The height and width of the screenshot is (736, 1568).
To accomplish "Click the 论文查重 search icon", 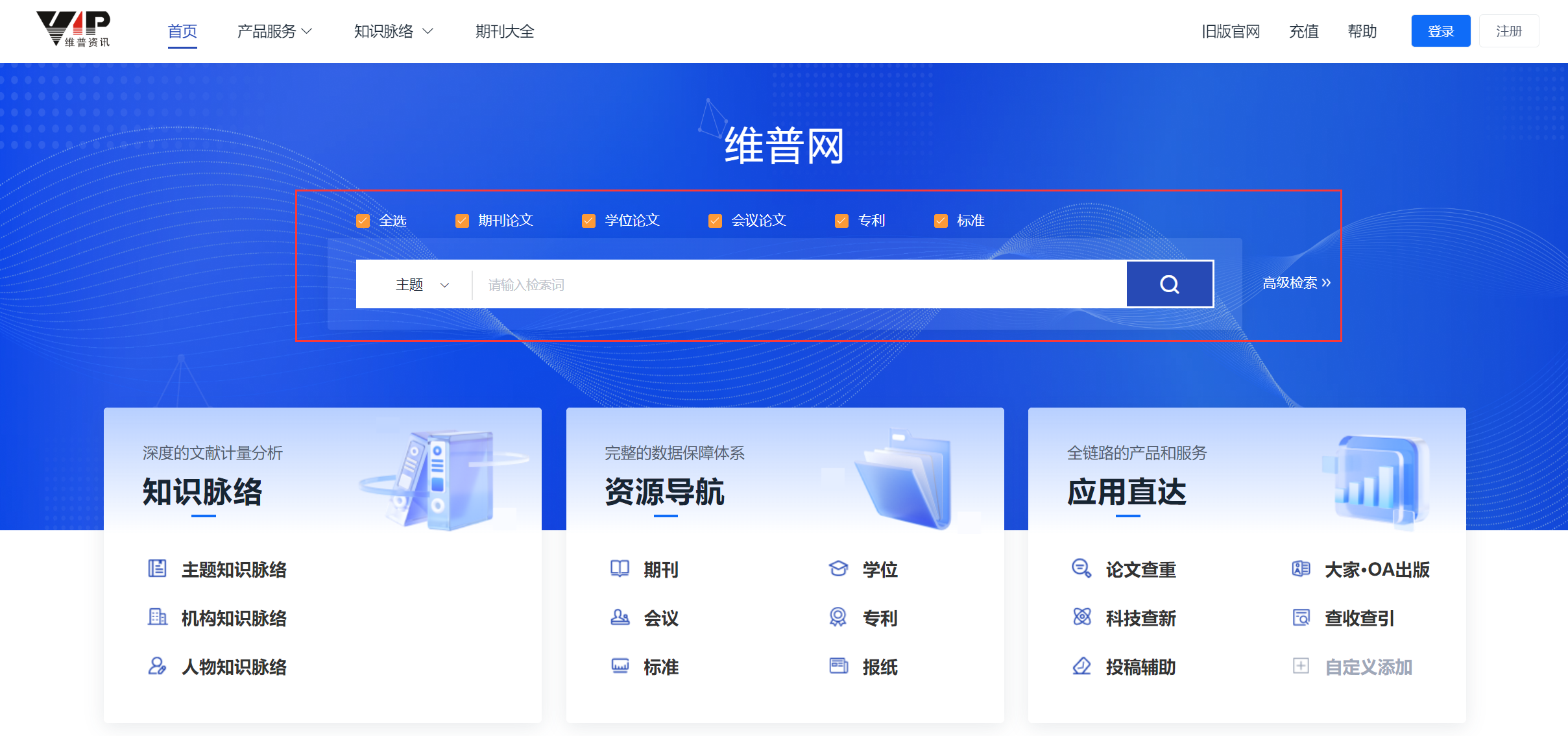I will click(1081, 569).
